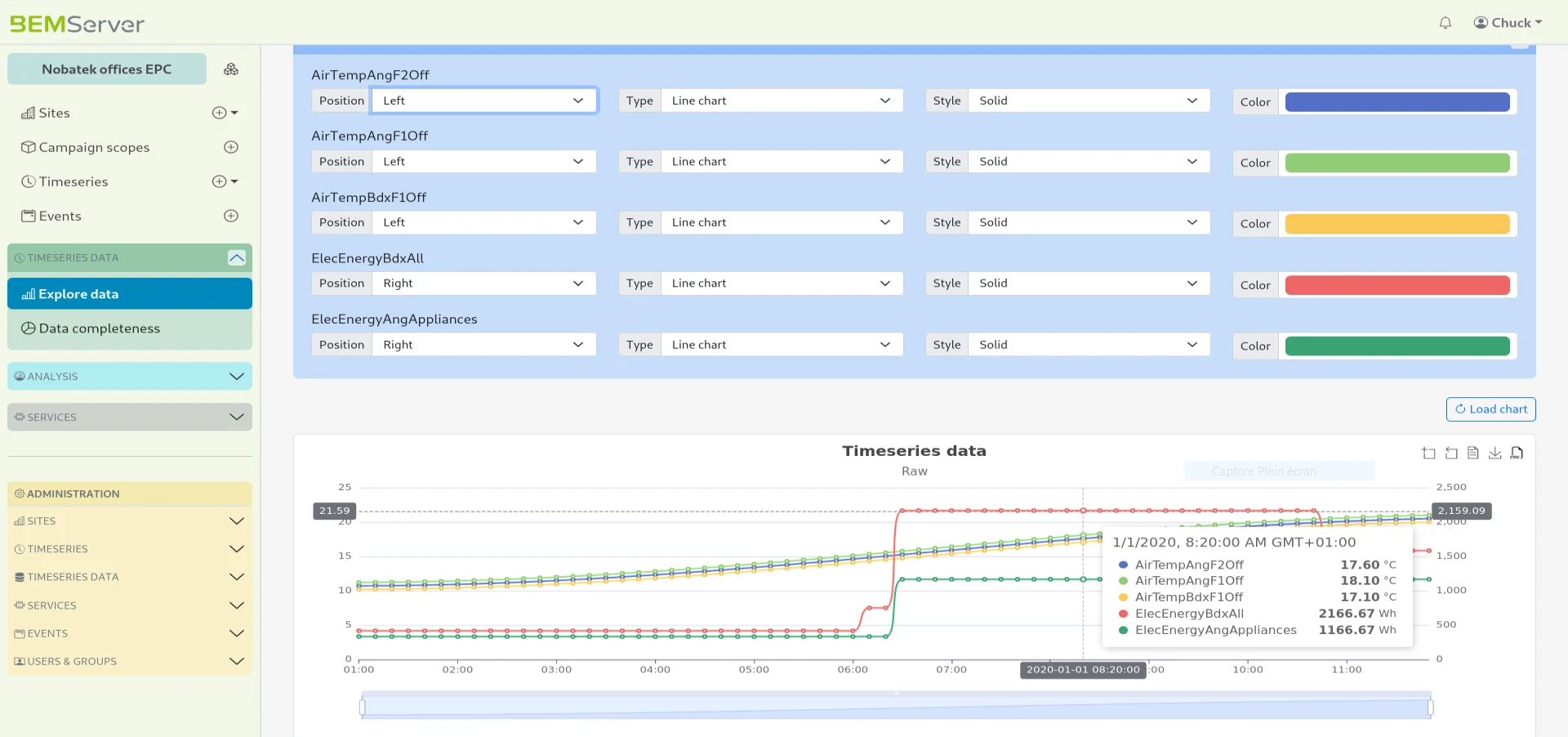1568x737 pixels.
Task: Expand admin Timeseries menu
Action: click(130, 549)
